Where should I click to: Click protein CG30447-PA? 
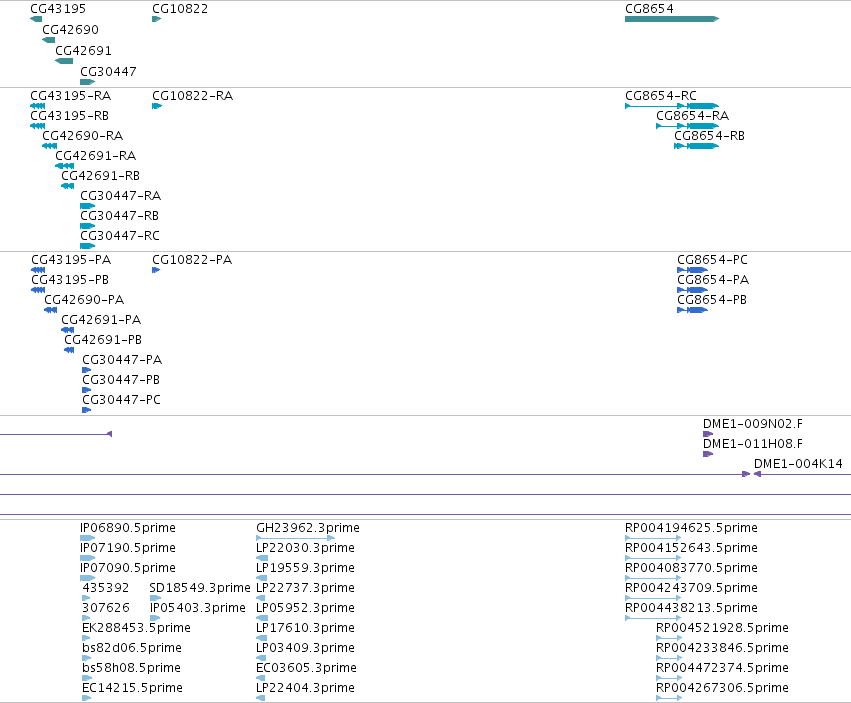tap(123, 360)
